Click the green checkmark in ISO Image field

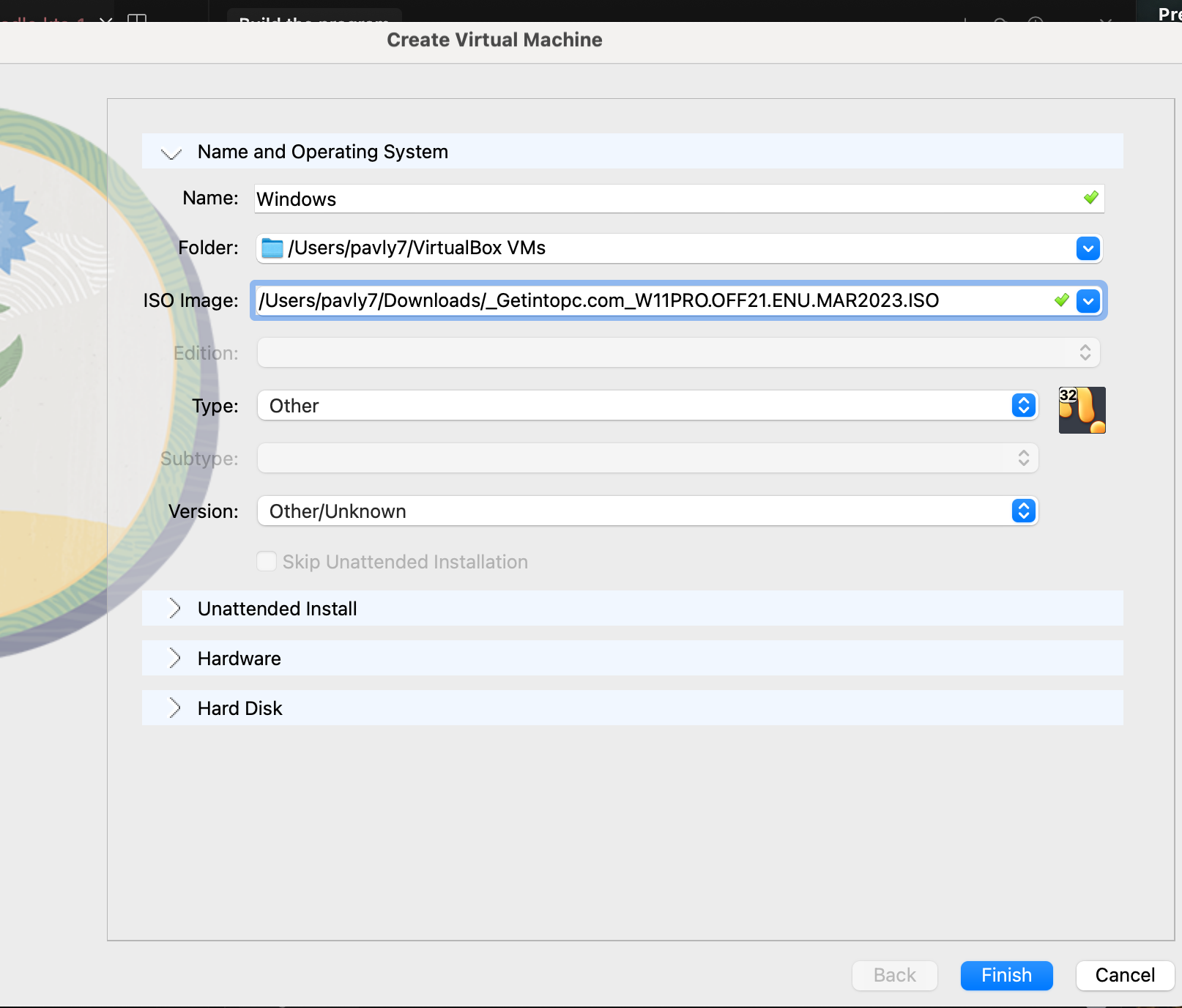point(1061,300)
